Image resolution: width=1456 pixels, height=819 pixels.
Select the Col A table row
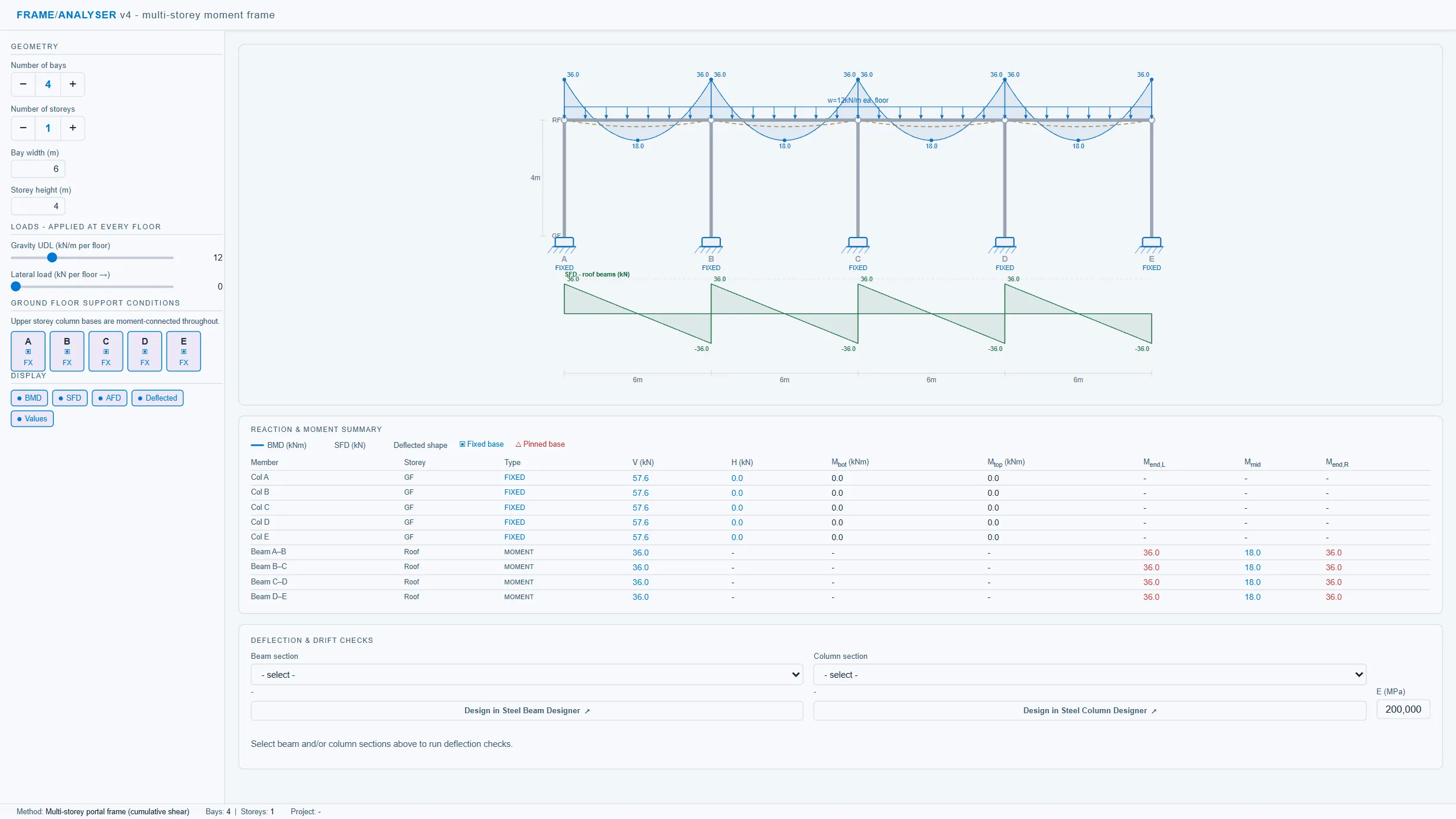point(840,477)
